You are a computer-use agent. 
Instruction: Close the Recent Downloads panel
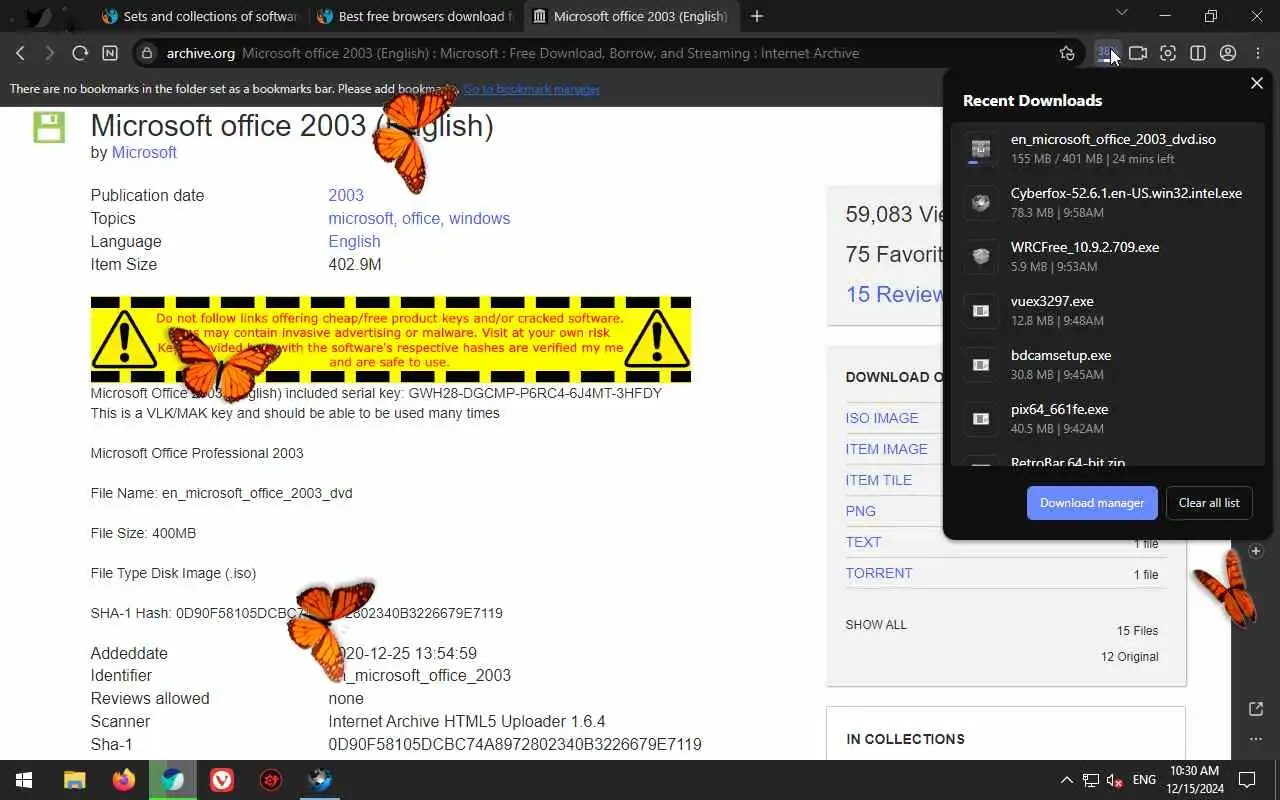1257,83
